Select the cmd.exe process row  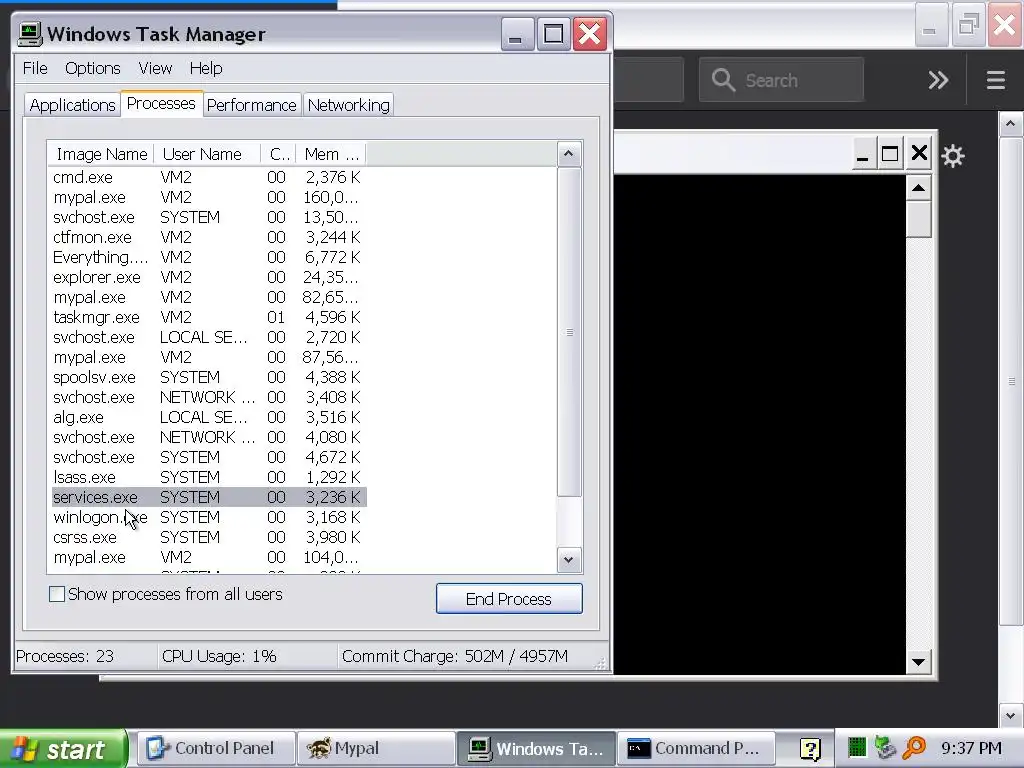pos(209,178)
